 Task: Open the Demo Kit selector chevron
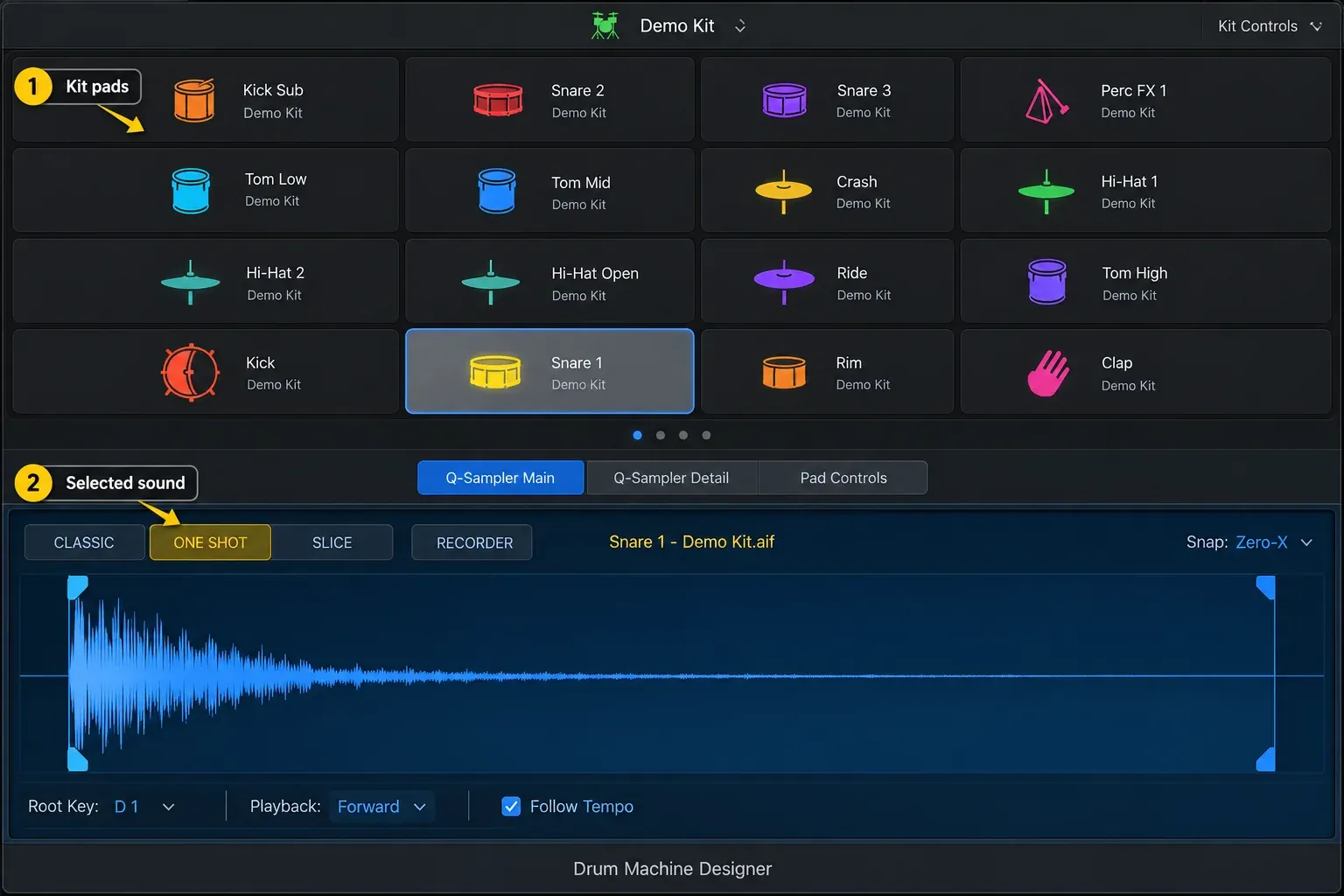pos(740,26)
